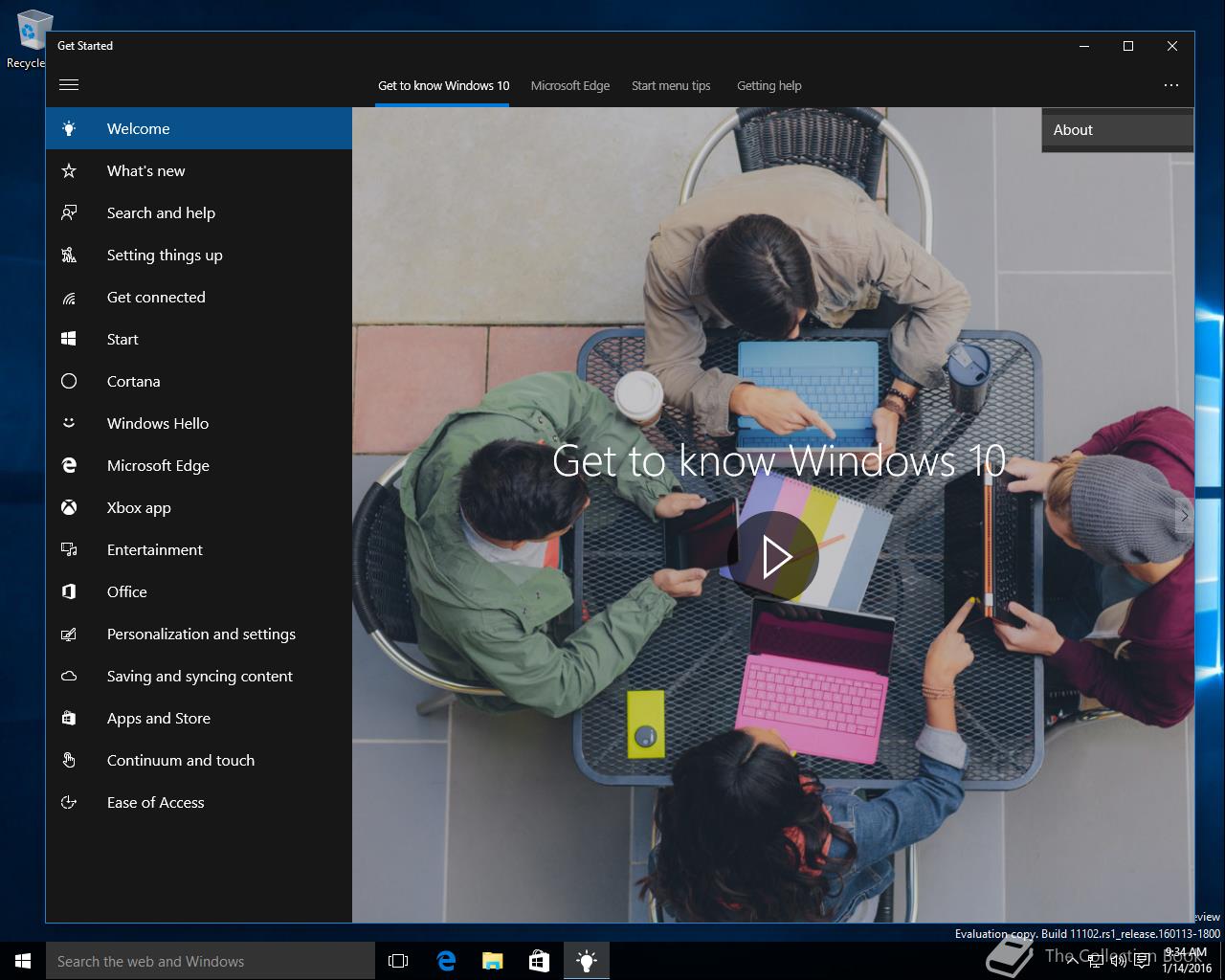The width and height of the screenshot is (1225, 980).
Task: Click the Cortana circle icon
Action: (69, 381)
